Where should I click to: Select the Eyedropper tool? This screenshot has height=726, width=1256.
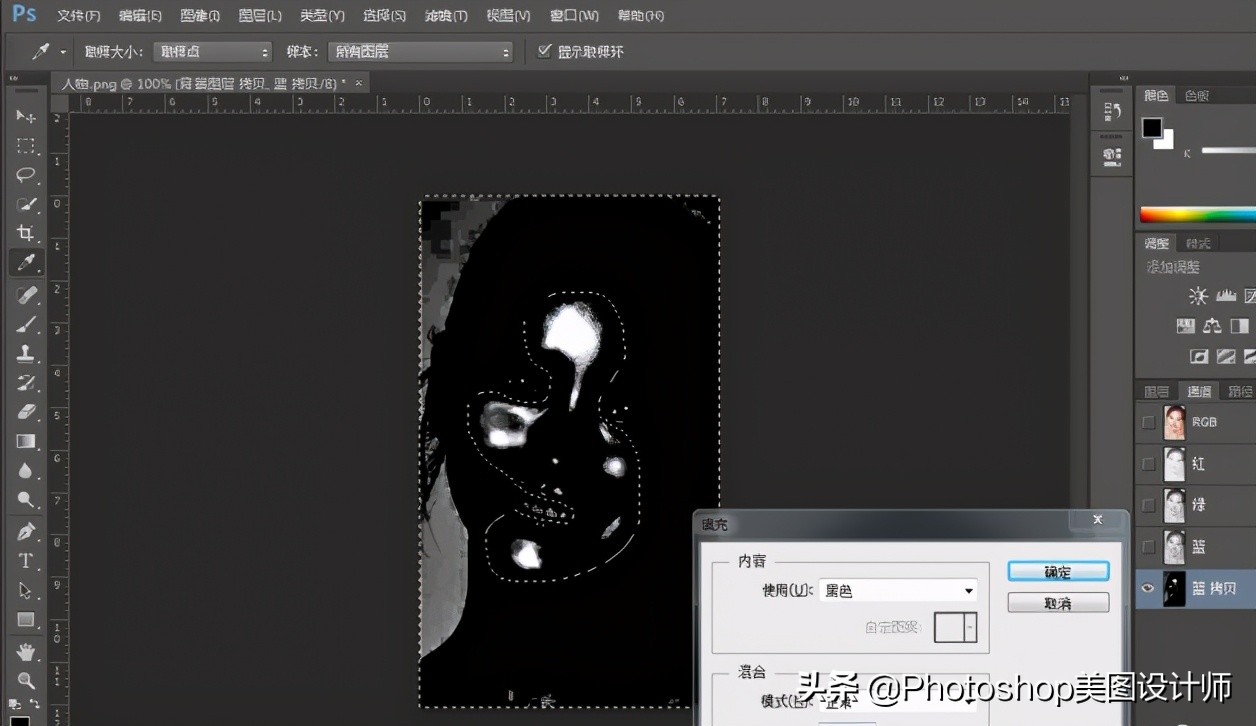click(26, 262)
